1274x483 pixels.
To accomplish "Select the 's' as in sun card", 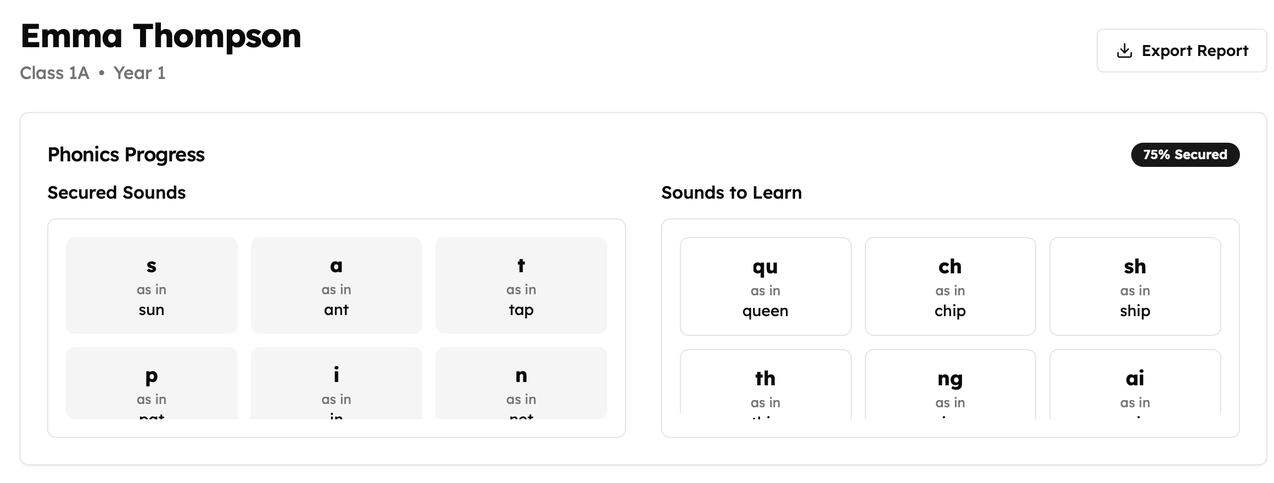I will pos(152,286).
